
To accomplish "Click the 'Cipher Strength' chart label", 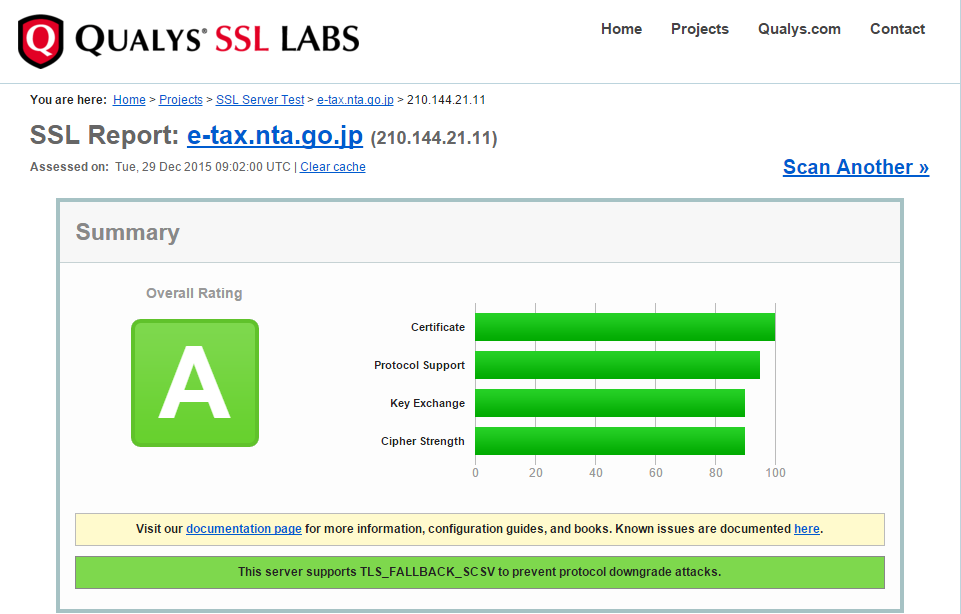I will [422, 441].
